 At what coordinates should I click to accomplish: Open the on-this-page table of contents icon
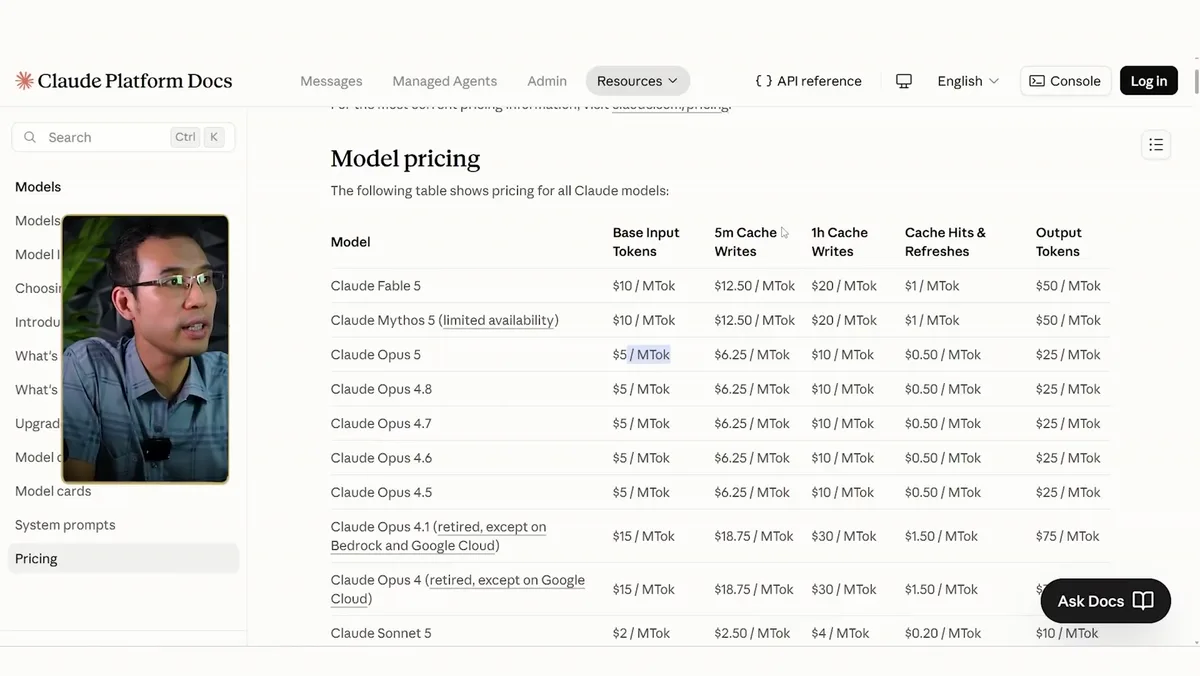point(1156,145)
